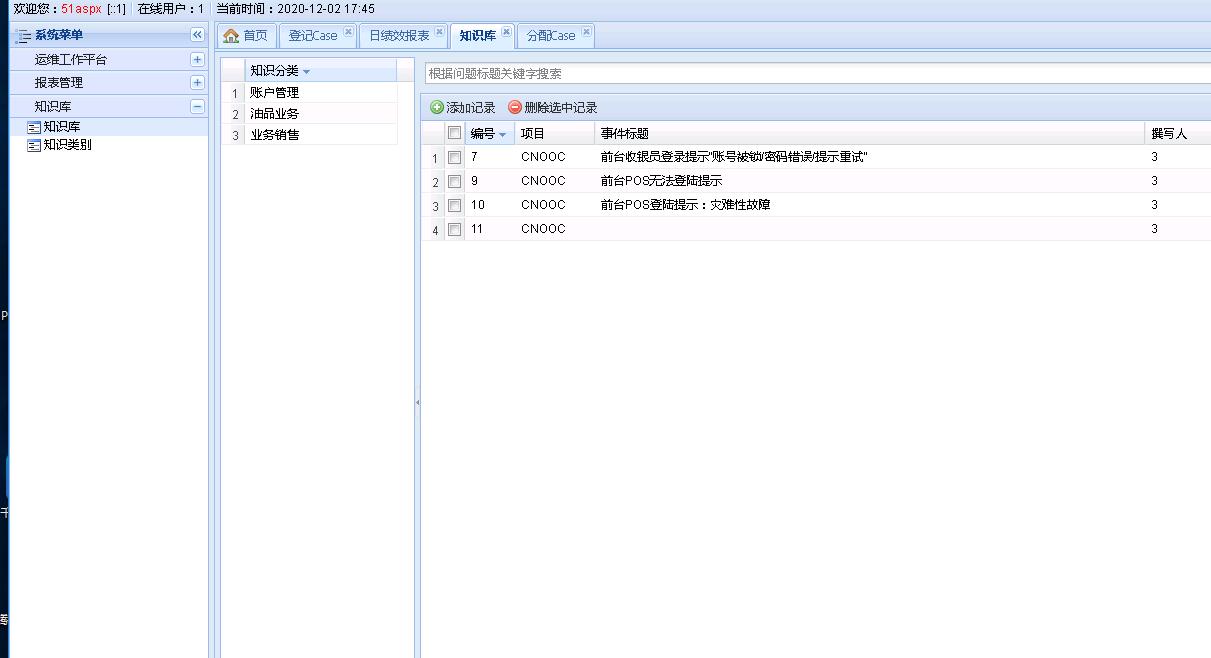Expand the 运维工作平台 menu section
The width and height of the screenshot is (1211, 658).
(197, 59)
